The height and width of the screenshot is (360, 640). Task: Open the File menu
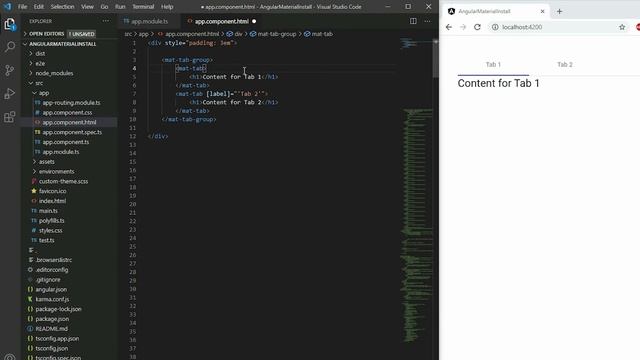click(22, 7)
